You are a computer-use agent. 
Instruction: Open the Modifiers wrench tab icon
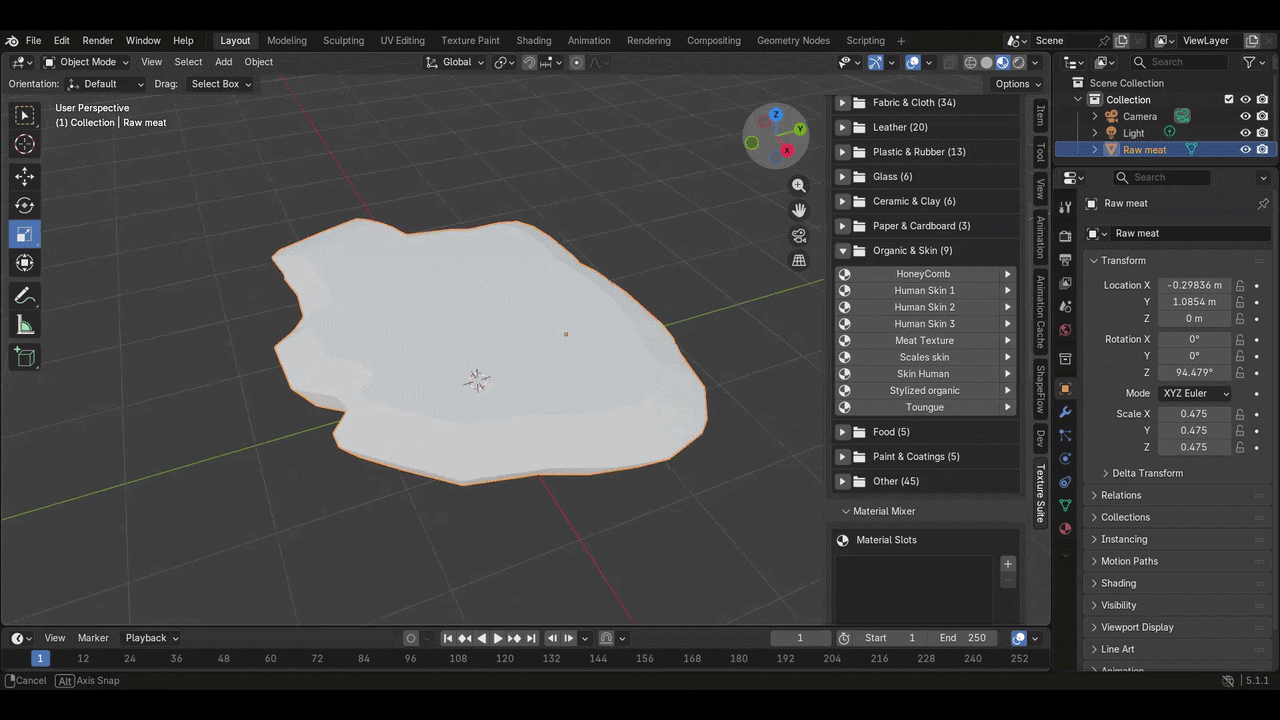pyautogui.click(x=1065, y=412)
